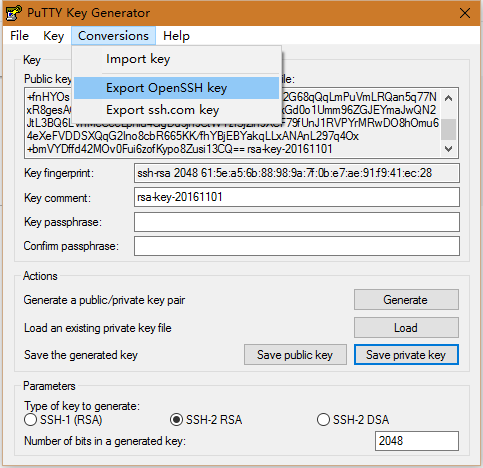This screenshot has width=483, height=468.
Task: Click the 'Confirm passphrase:' label
Action: [x=71, y=246]
